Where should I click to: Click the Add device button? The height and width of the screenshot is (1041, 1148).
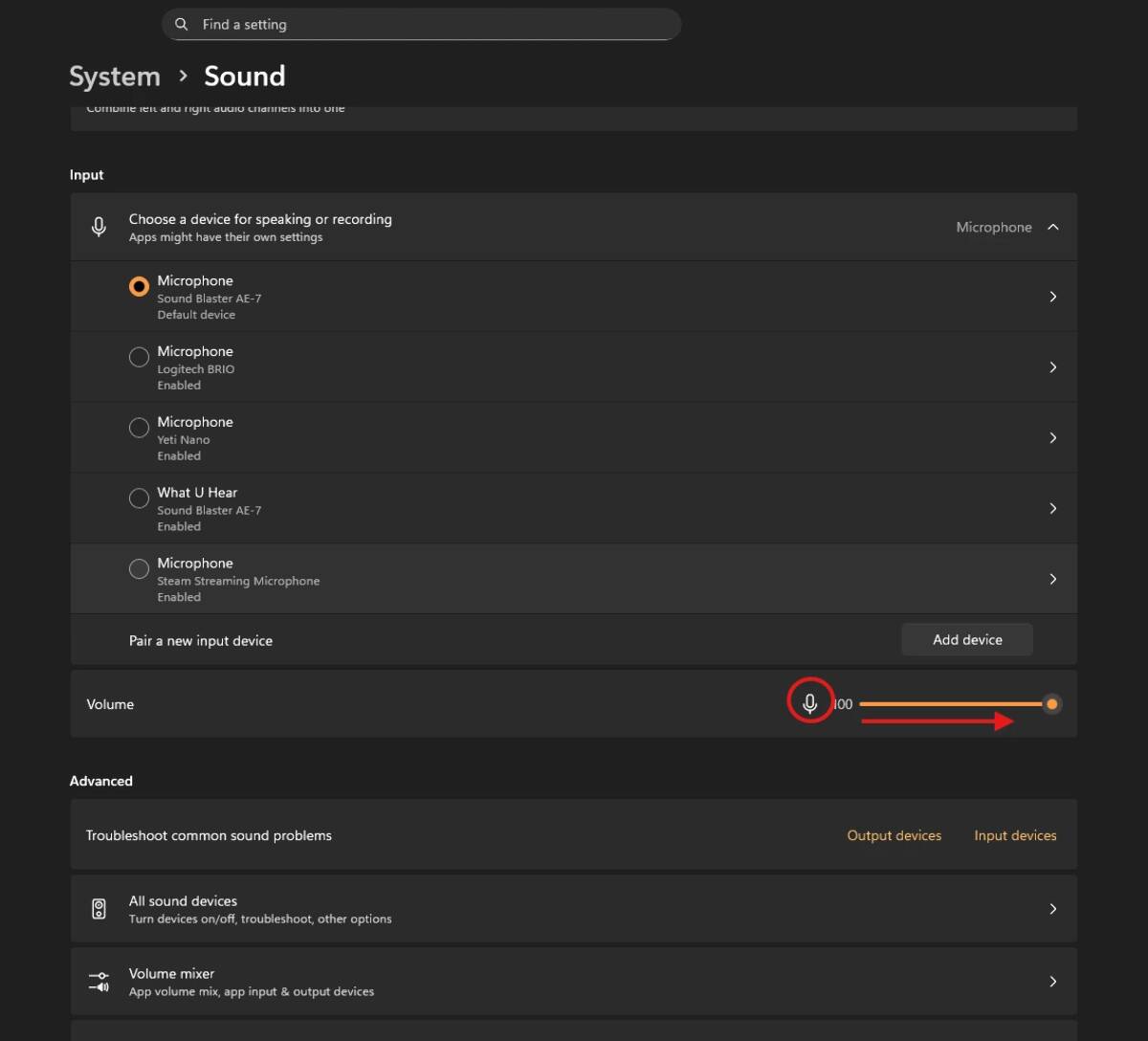(966, 640)
